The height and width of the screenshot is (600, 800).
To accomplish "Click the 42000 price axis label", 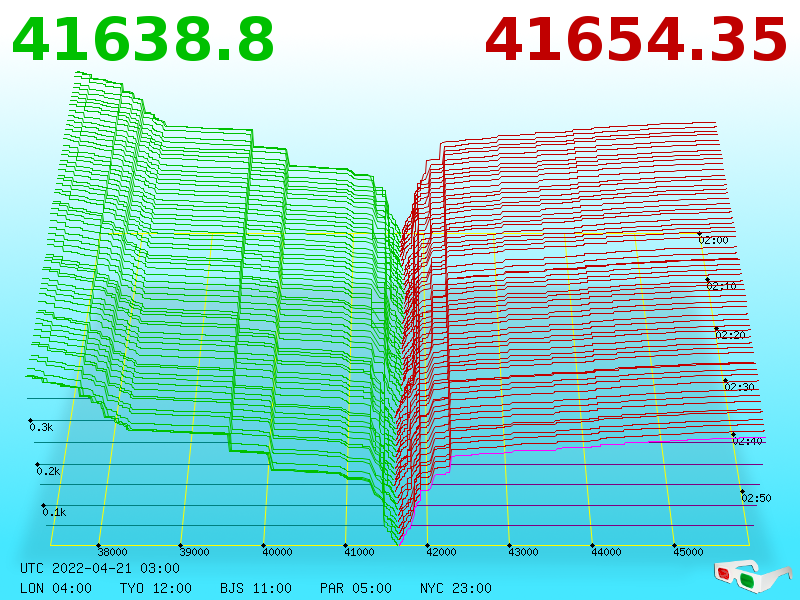I will pyautogui.click(x=441, y=552).
